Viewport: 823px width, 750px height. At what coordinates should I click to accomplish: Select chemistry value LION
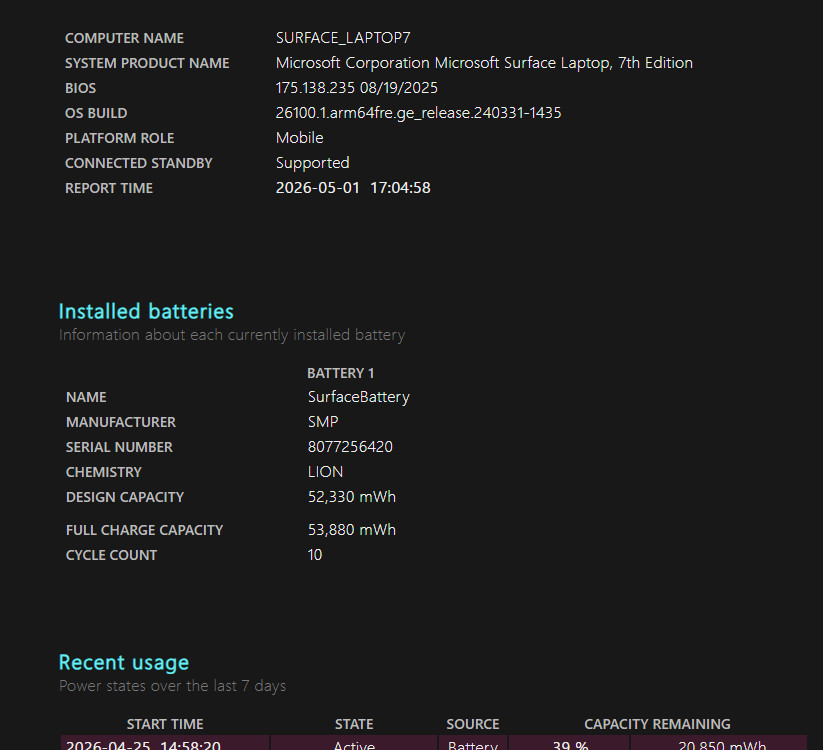[x=325, y=472]
